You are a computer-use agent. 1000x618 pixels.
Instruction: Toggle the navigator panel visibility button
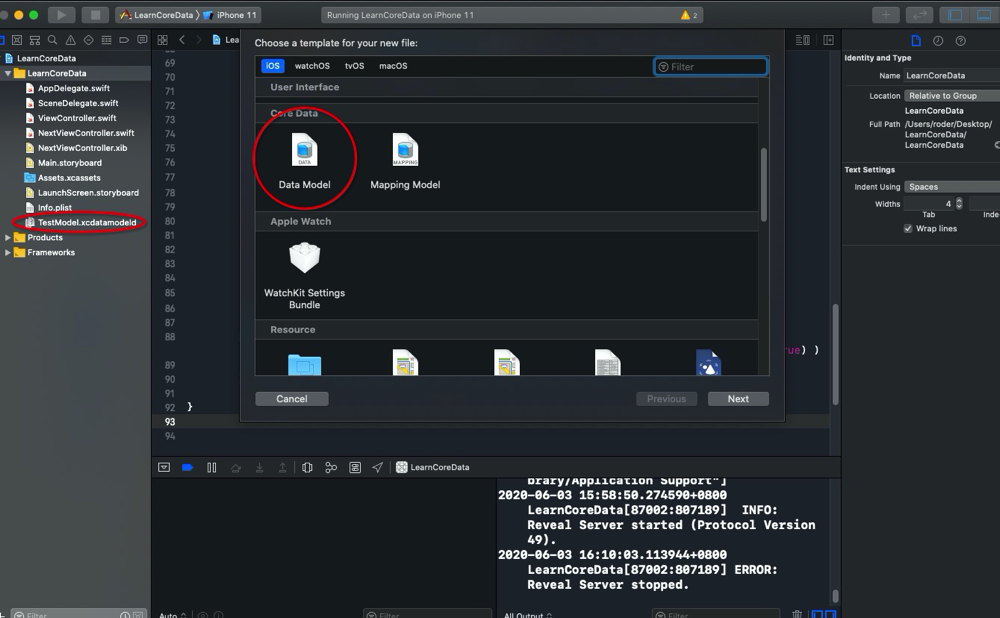point(955,15)
